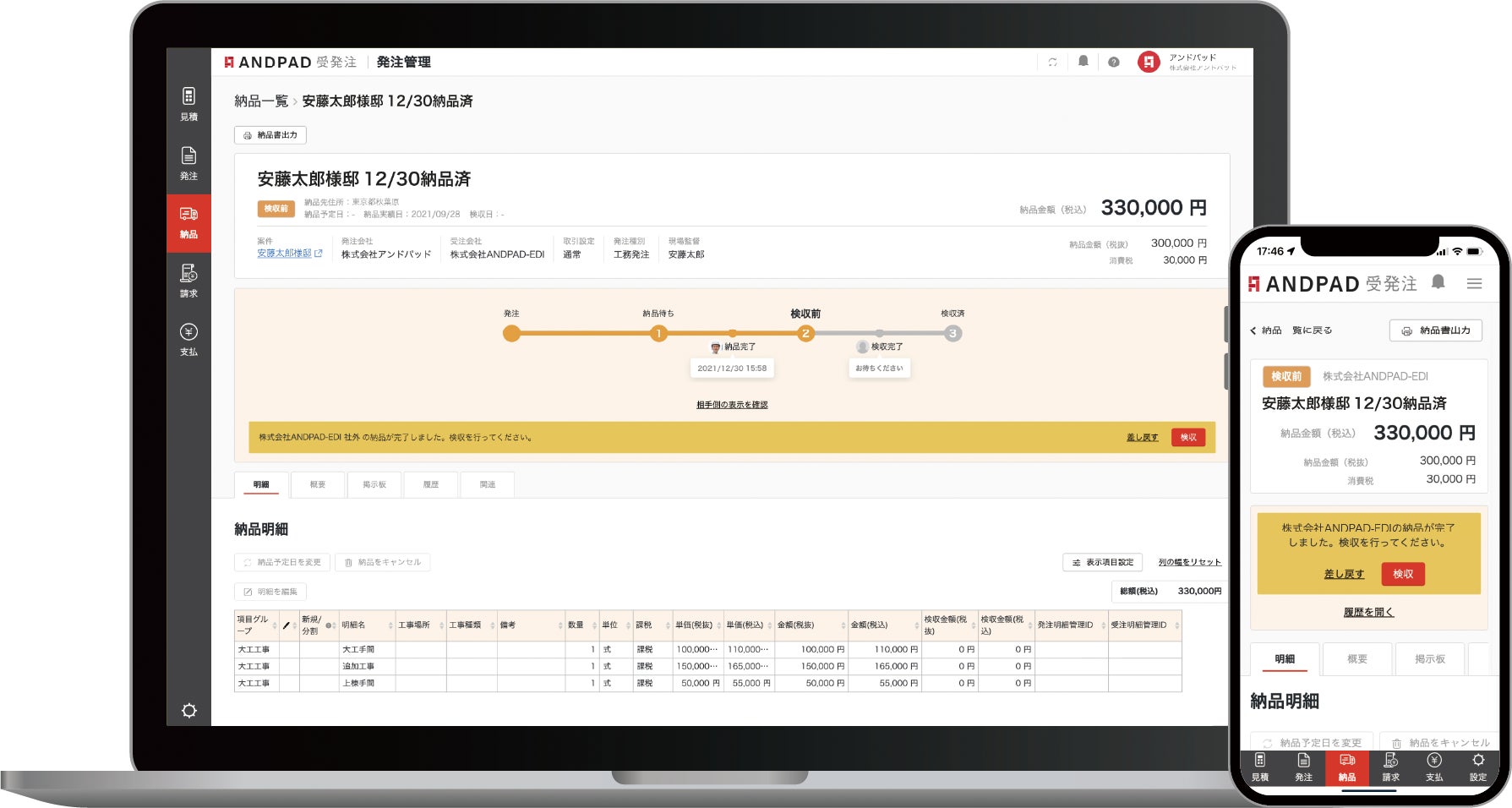Sort table by 金額(税込) column header
The height and width of the screenshot is (808, 1512).
(884, 625)
